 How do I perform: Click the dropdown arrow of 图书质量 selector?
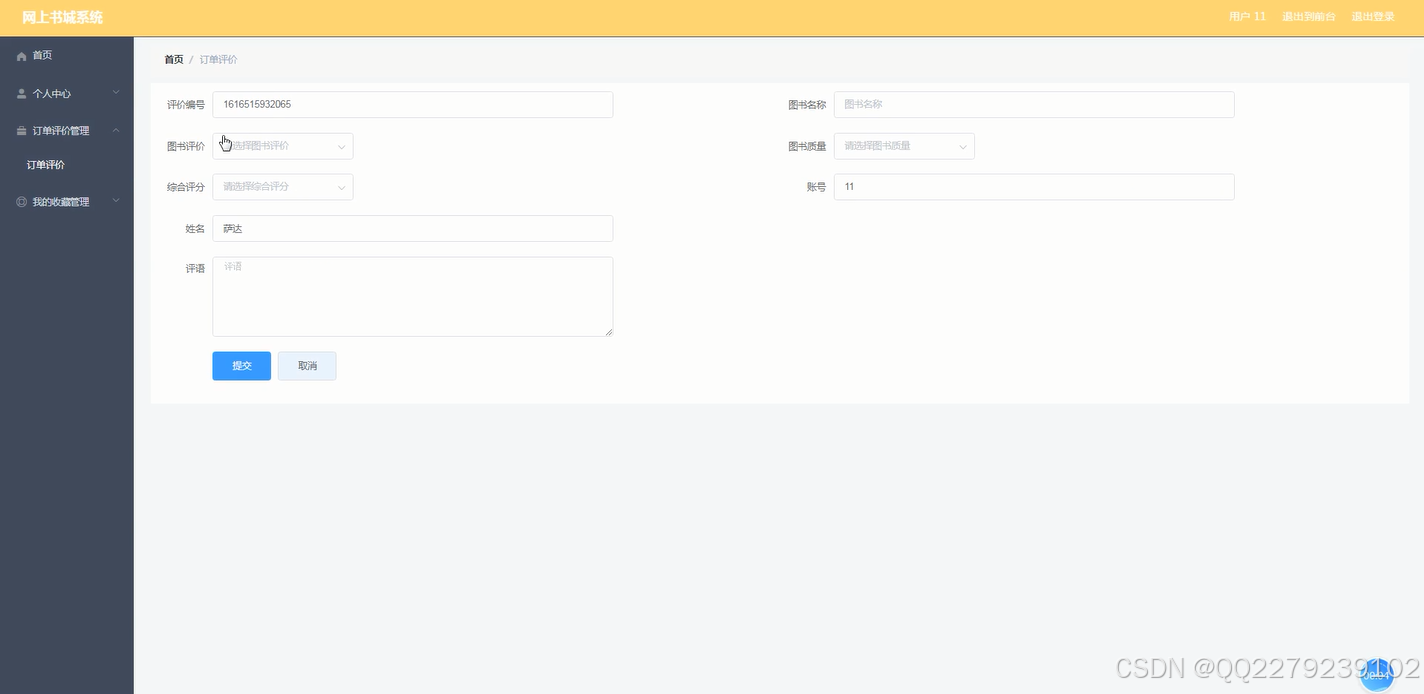963,146
